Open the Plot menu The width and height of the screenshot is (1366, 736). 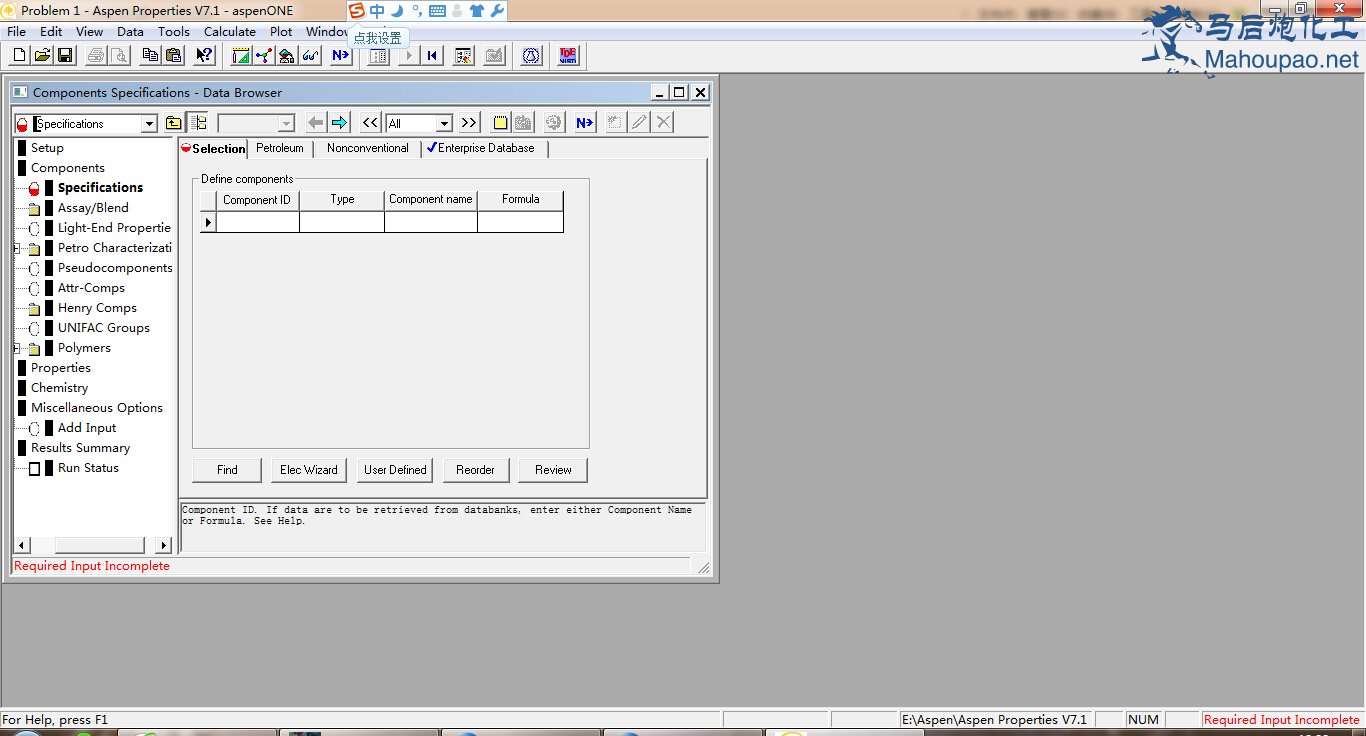pyautogui.click(x=281, y=31)
